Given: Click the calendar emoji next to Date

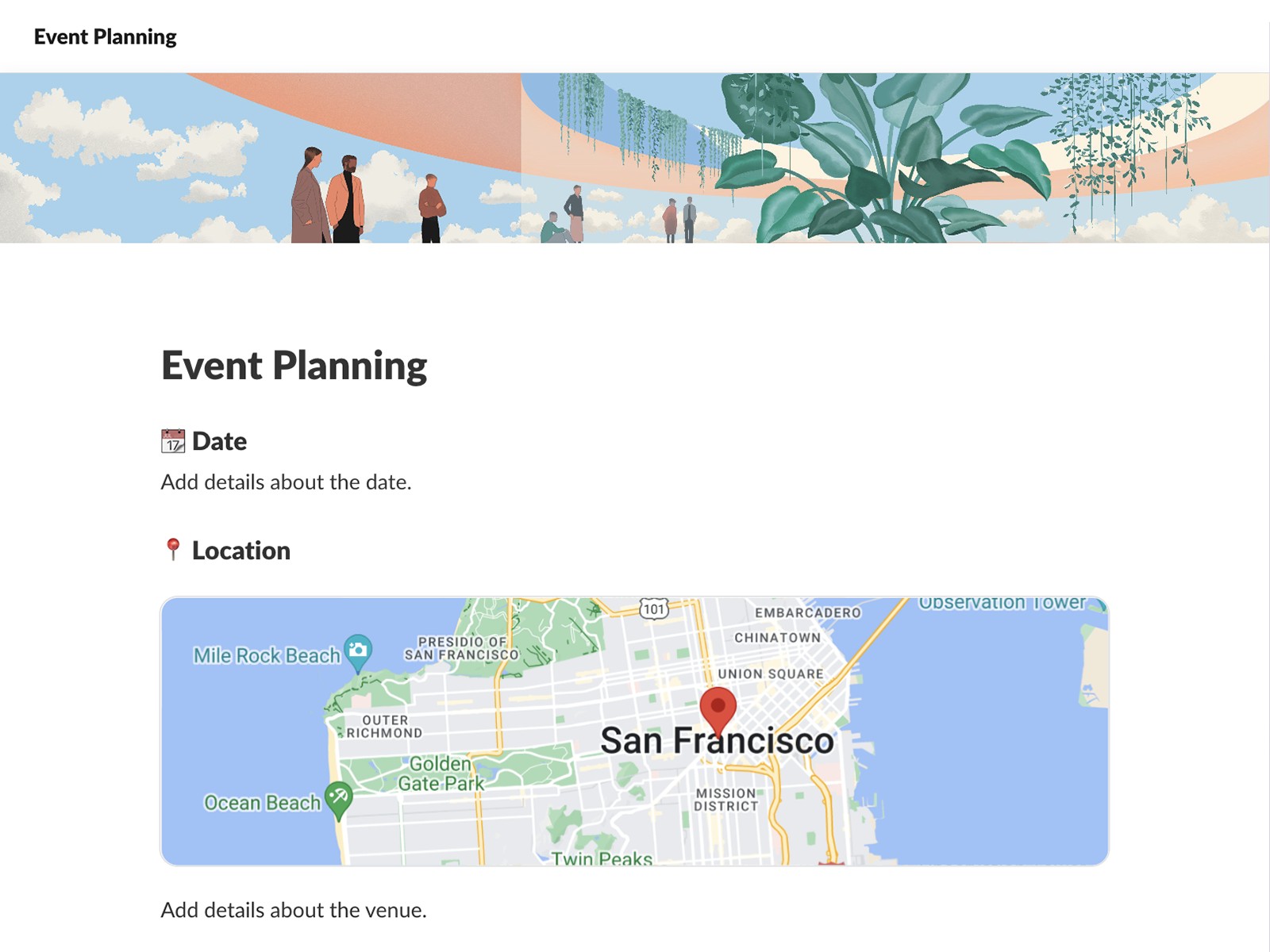Looking at the screenshot, I should coord(173,441).
